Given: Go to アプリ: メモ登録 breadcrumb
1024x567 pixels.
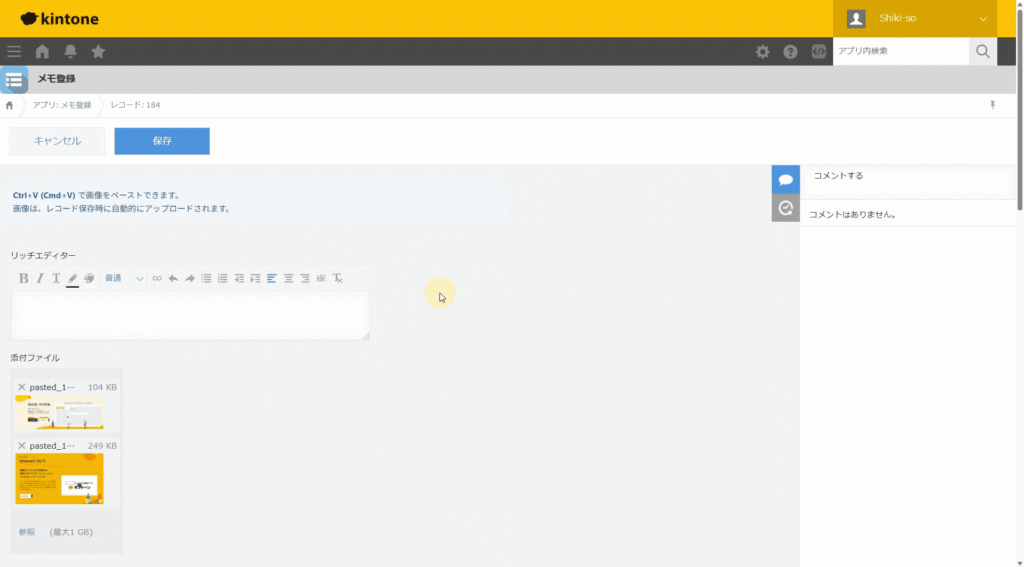Looking at the screenshot, I should 61,105.
